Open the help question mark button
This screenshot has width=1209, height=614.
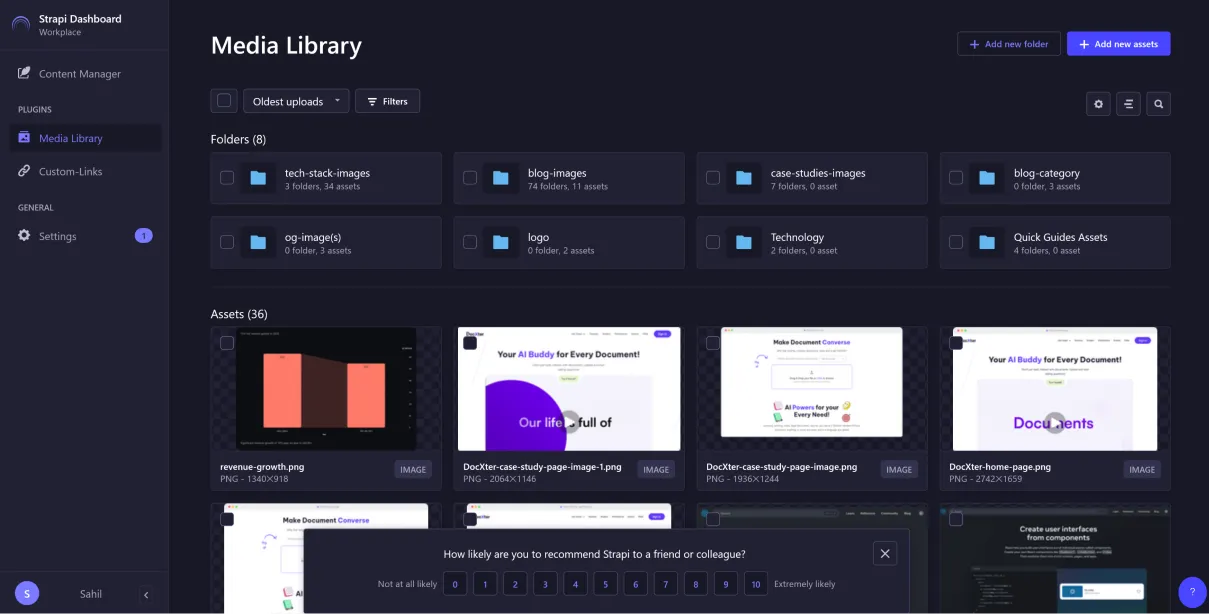click(1192, 592)
